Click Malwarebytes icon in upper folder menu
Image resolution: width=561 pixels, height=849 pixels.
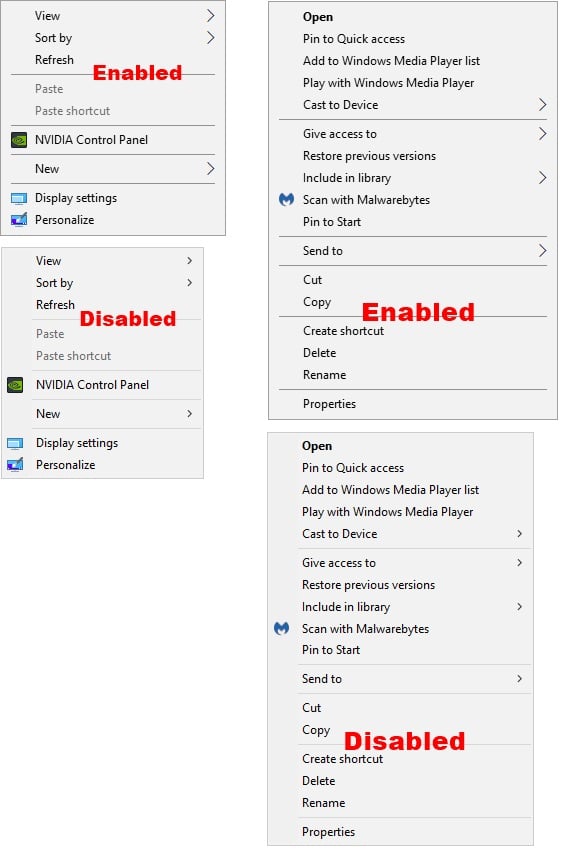click(286, 200)
